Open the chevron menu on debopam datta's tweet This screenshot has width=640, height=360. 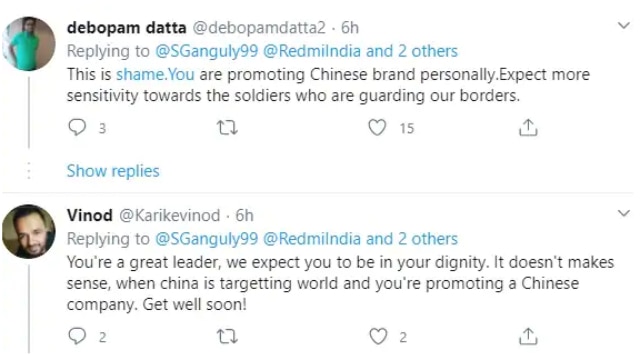pos(624,26)
